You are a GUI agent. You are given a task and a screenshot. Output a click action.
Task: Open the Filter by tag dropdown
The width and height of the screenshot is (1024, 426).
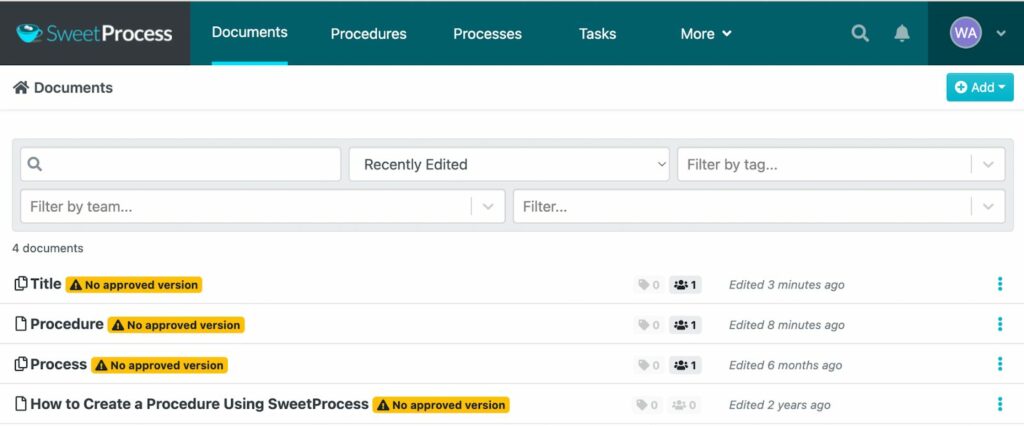coord(840,165)
